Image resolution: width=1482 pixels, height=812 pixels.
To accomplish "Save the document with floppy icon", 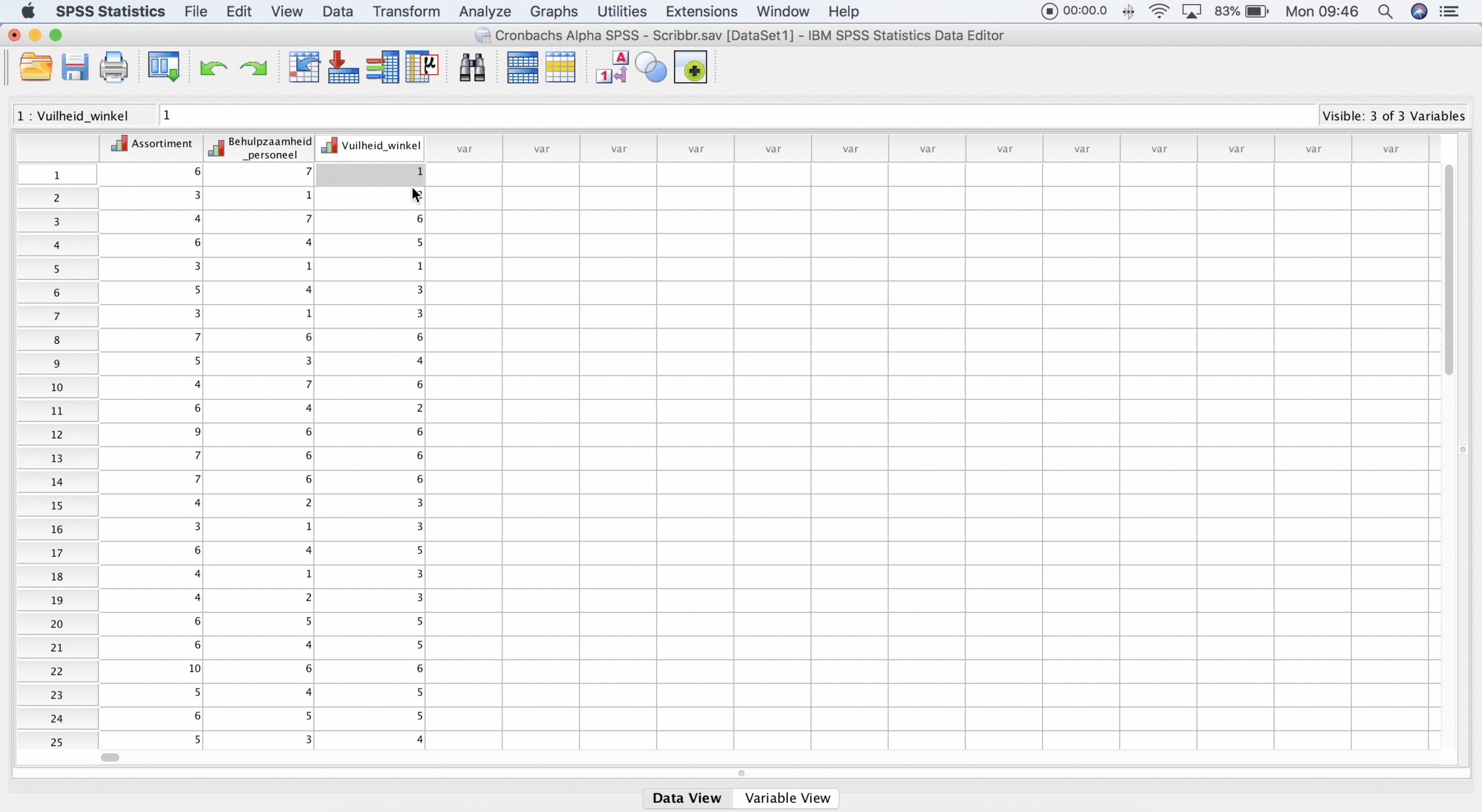I will pos(75,68).
